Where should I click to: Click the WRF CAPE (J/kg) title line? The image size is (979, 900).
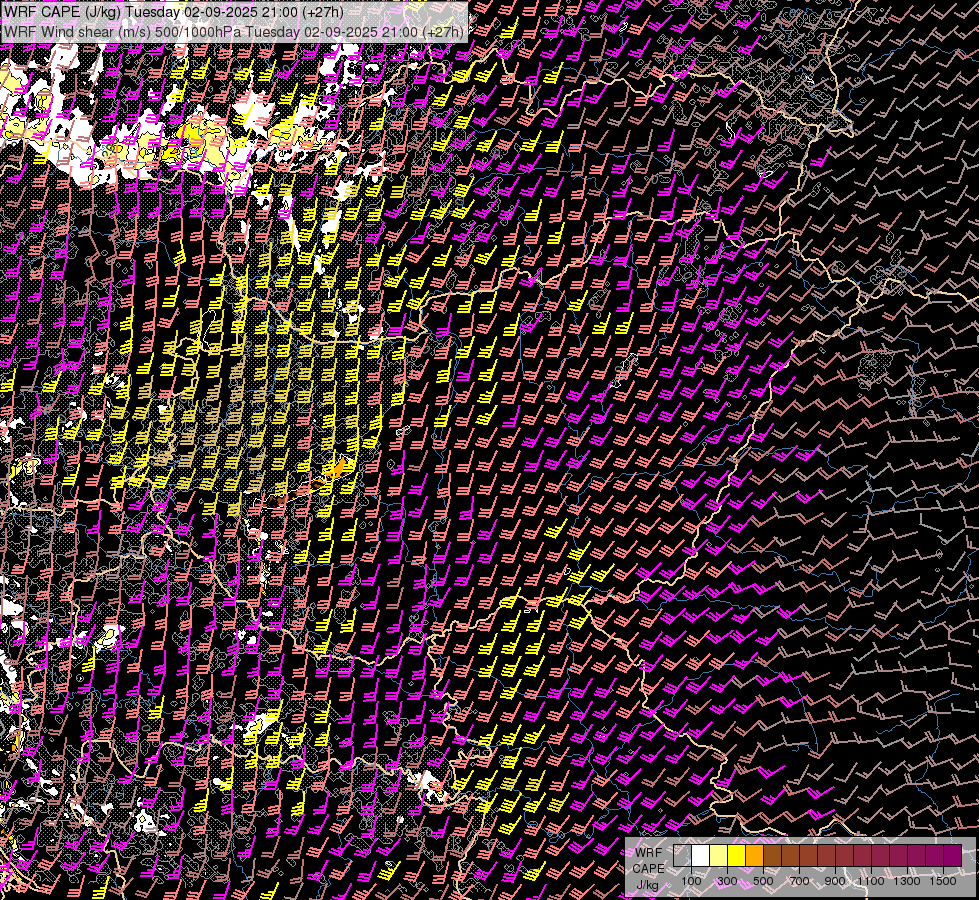click(174, 12)
